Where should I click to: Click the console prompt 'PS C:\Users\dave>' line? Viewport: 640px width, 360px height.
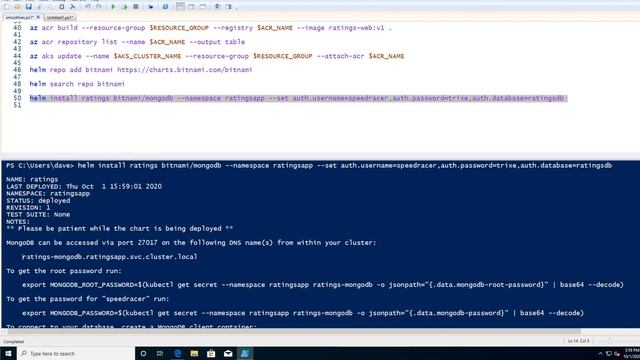tap(309, 165)
